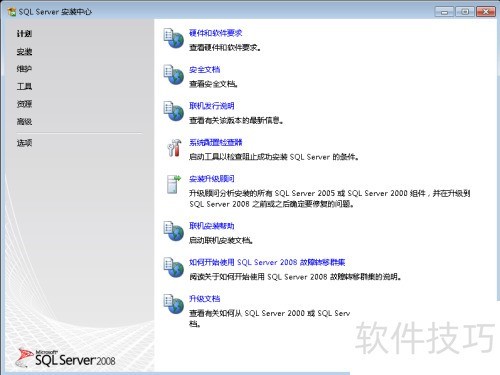Click description starting 阅读关于如何开始使用

[295, 277]
